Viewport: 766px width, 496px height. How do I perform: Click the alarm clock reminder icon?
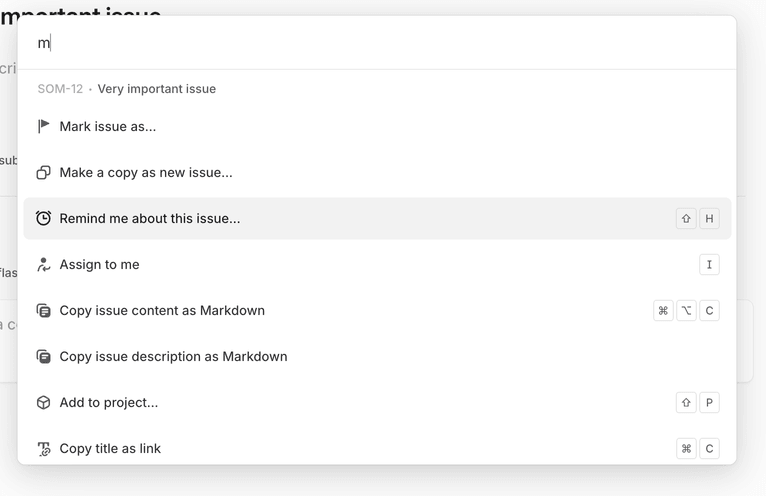tap(43, 218)
